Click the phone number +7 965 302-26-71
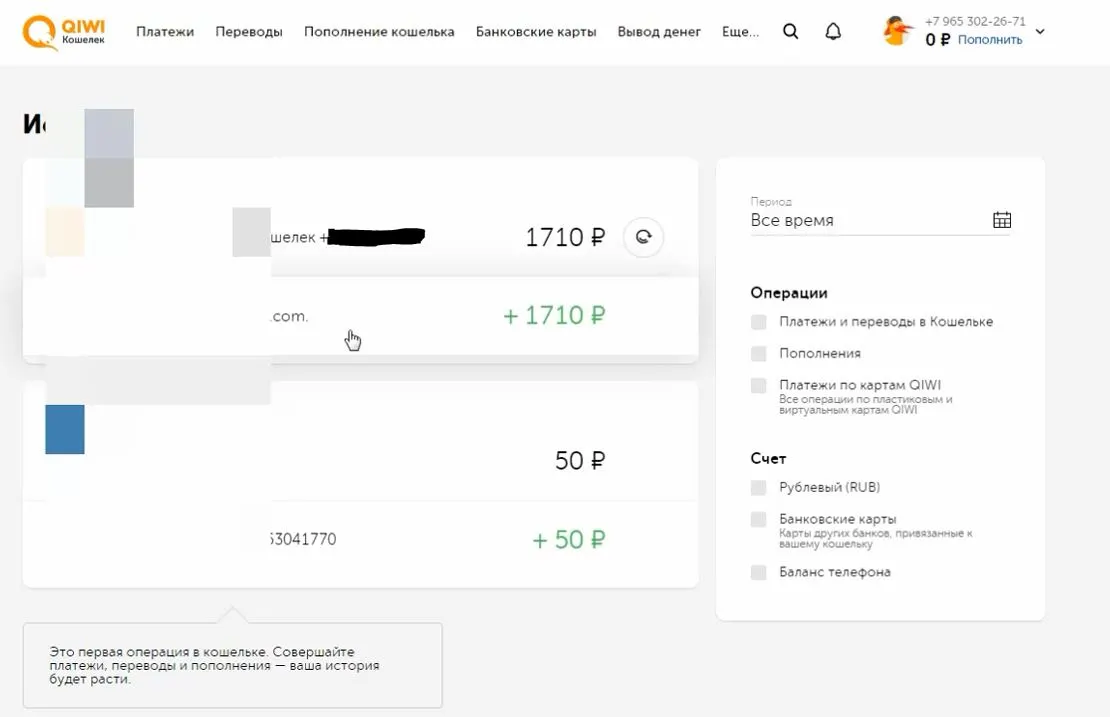The width and height of the screenshot is (1110, 717). pyautogui.click(x=975, y=21)
